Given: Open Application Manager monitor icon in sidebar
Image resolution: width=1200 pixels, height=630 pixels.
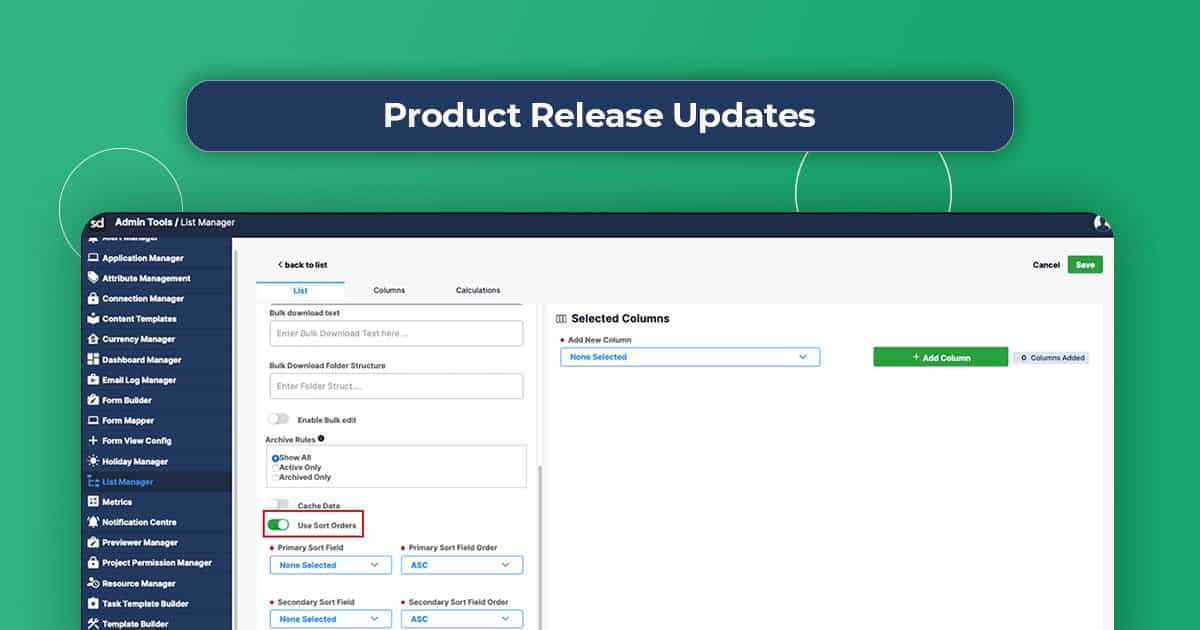Looking at the screenshot, I should click(93, 258).
